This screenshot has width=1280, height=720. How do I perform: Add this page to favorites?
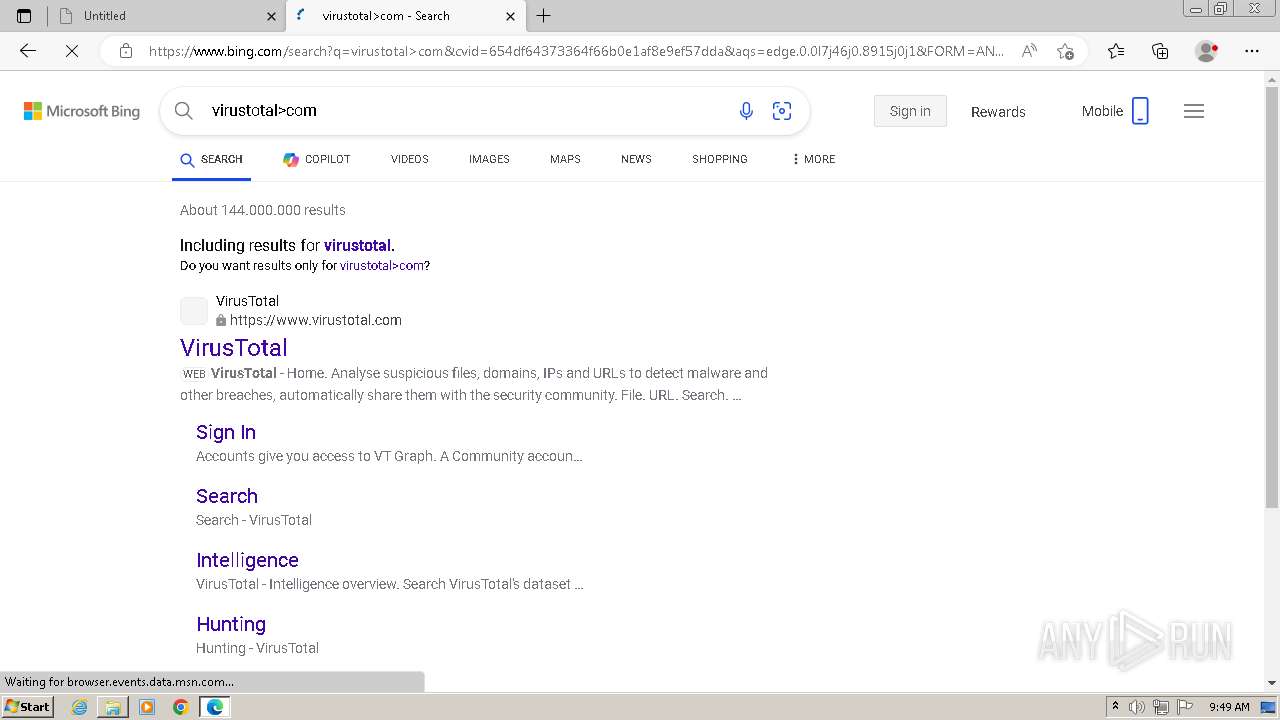tap(1065, 51)
